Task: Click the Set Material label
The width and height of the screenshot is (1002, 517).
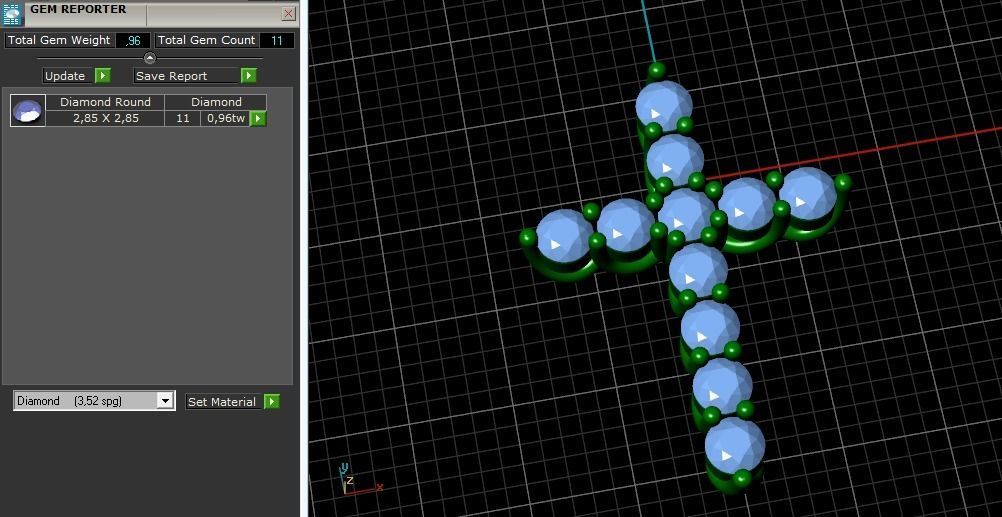Action: click(222, 402)
